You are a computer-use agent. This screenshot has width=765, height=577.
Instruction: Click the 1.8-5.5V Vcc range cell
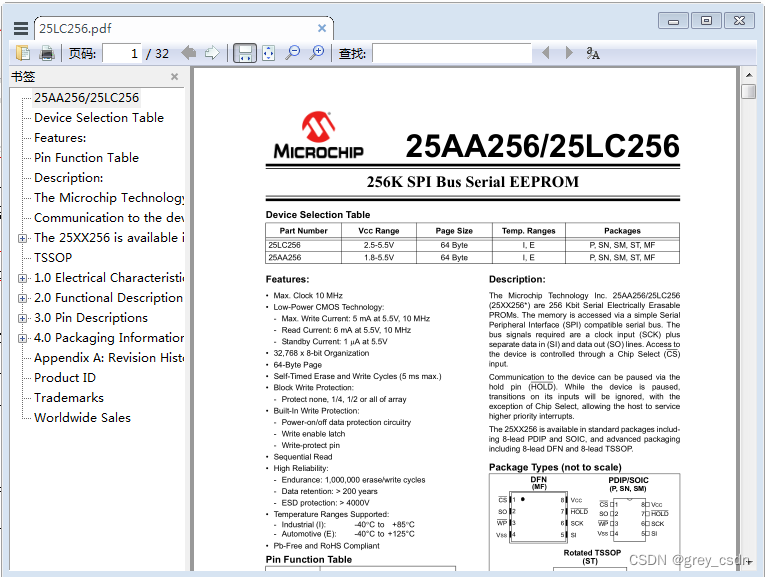[379, 258]
